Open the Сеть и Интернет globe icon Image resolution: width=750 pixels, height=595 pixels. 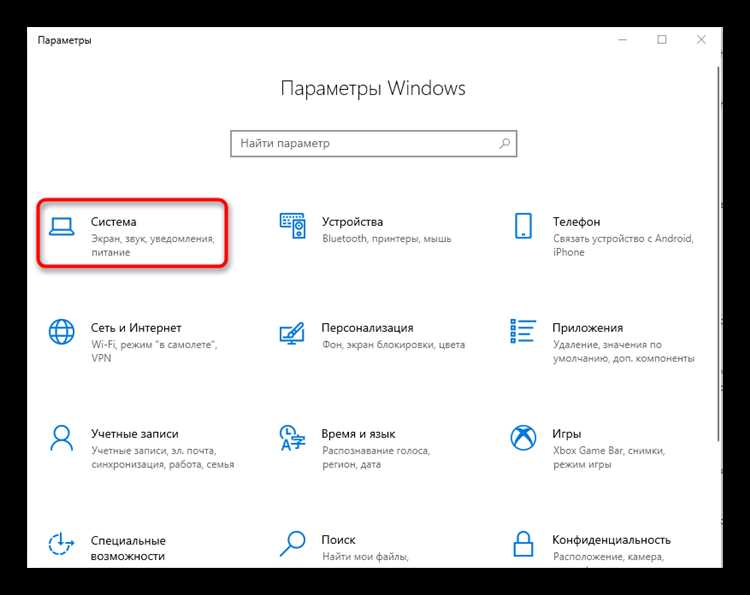coord(62,331)
